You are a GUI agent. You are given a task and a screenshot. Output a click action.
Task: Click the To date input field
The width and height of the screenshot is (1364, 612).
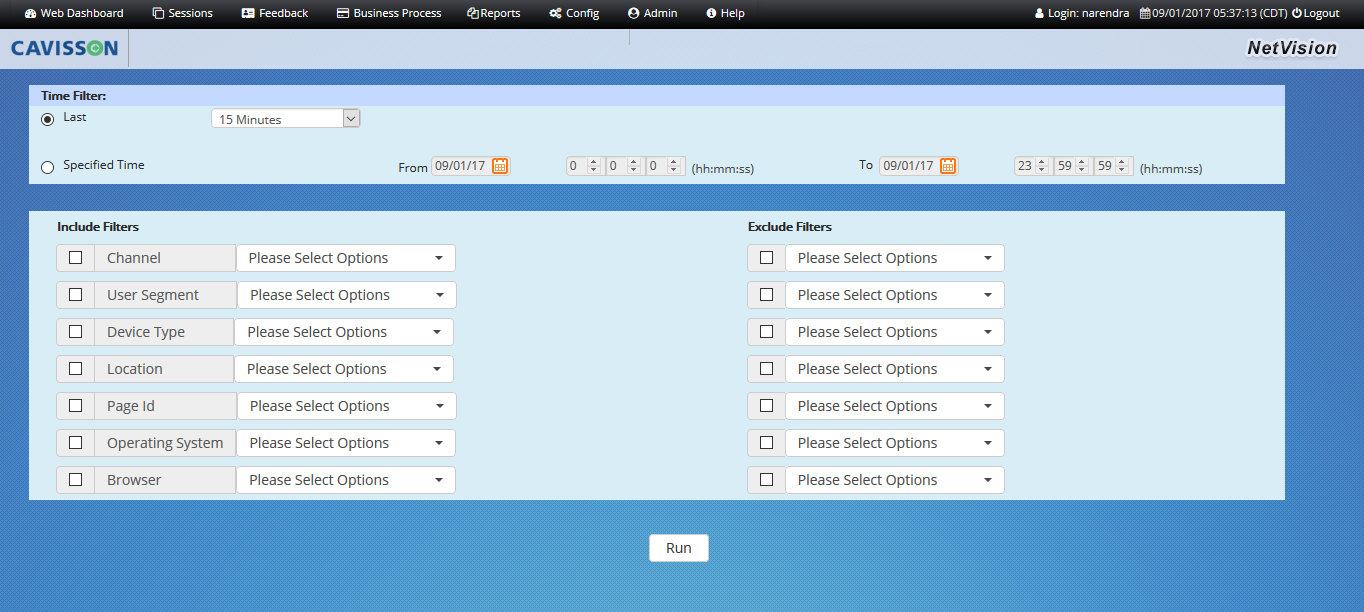[x=908, y=166]
